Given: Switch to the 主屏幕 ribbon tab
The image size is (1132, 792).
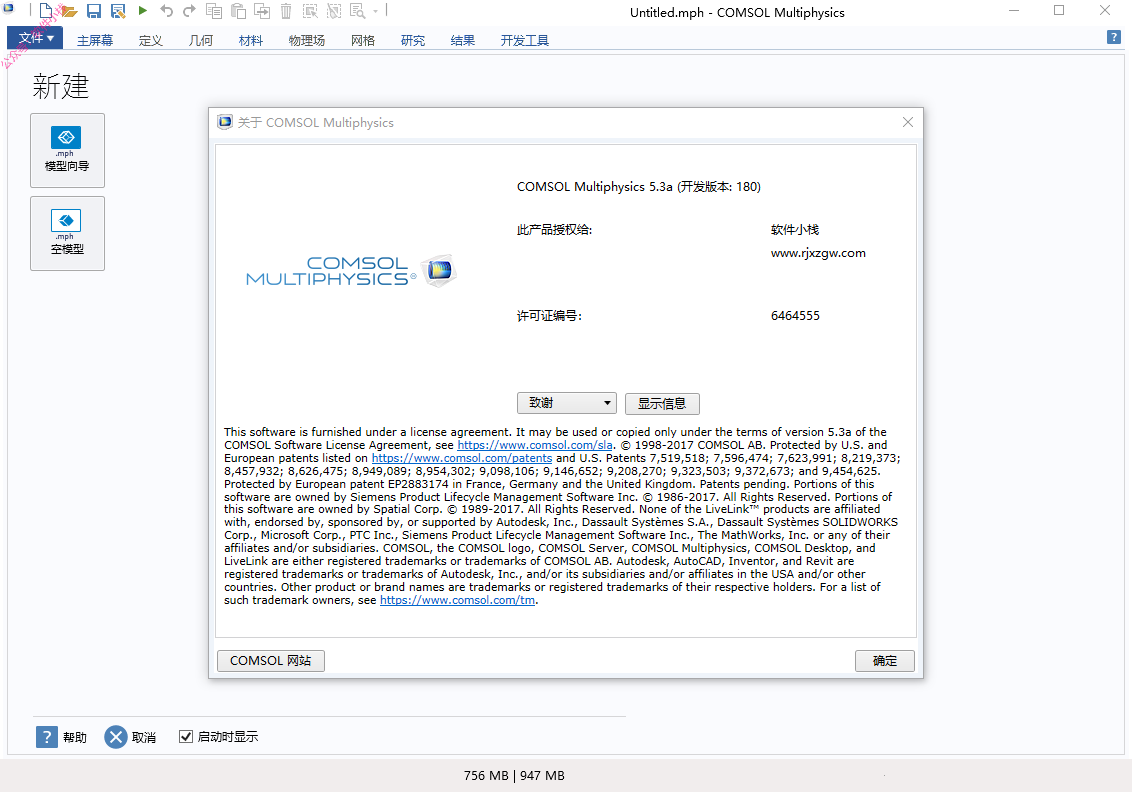Looking at the screenshot, I should [x=95, y=40].
